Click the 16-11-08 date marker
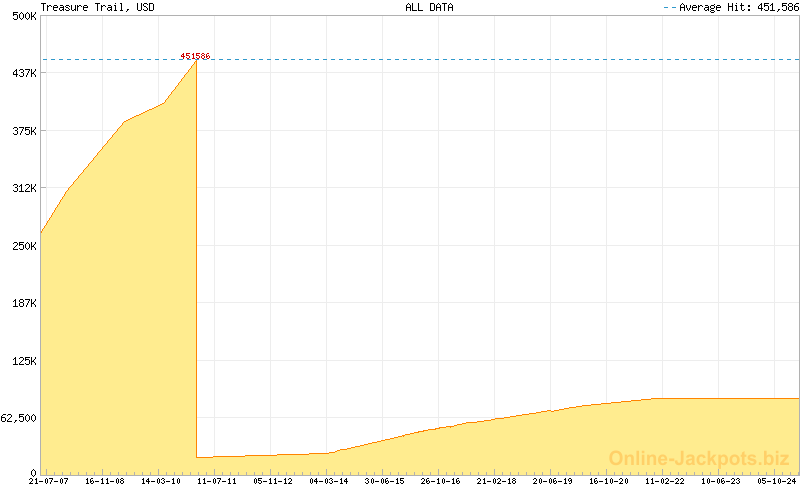Image resolution: width=800 pixels, height=490 pixels. point(104,481)
